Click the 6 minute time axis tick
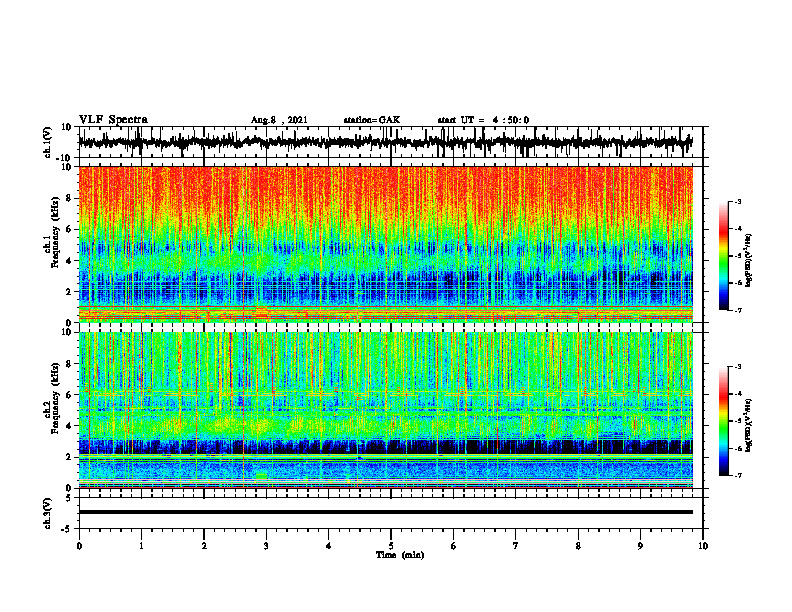Viewport: 792px width, 612px height. (x=454, y=546)
